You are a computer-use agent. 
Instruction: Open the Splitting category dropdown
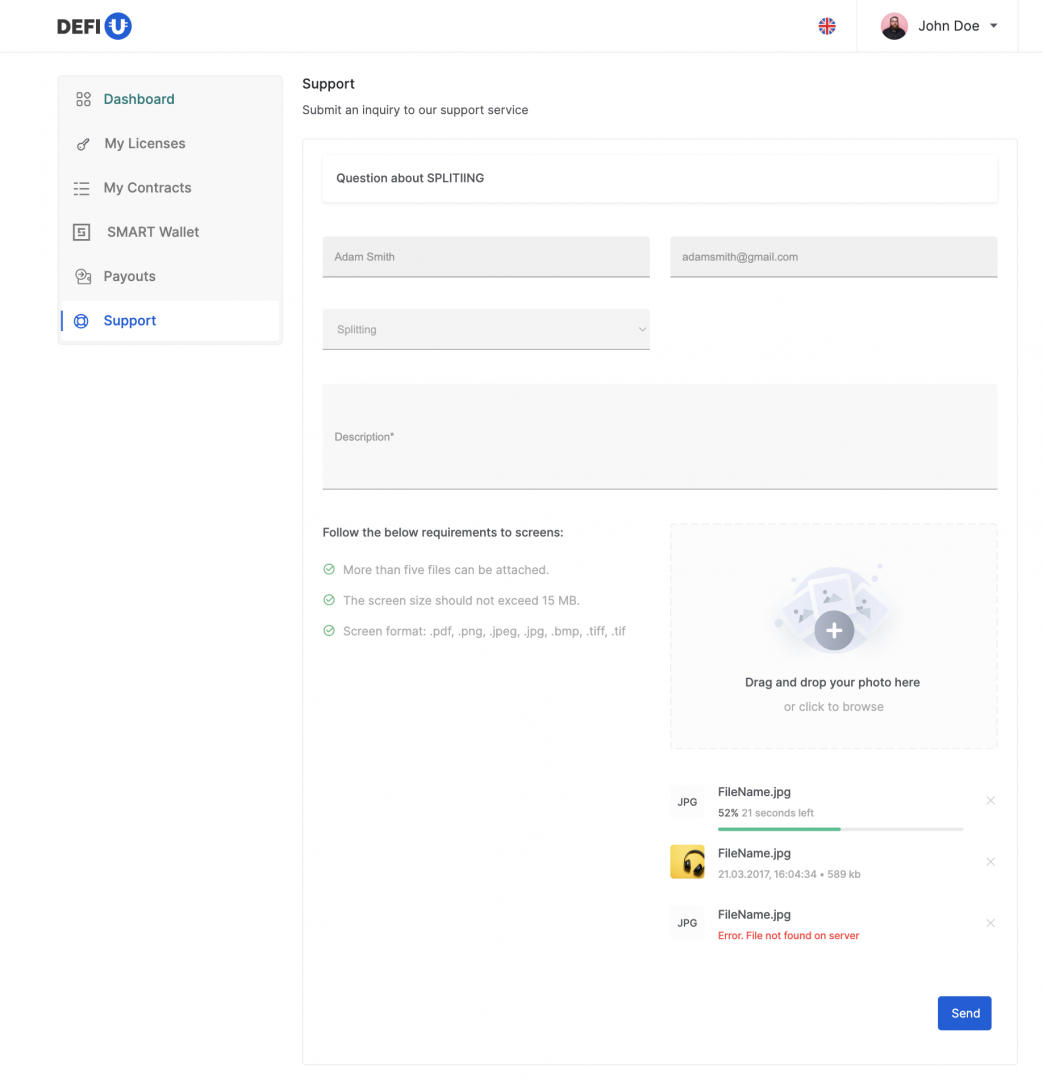point(486,329)
